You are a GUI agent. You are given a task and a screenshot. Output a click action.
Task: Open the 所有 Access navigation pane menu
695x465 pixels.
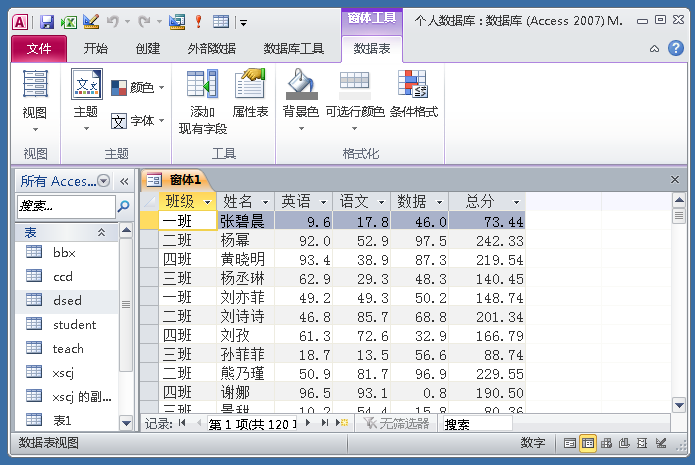coord(104,181)
